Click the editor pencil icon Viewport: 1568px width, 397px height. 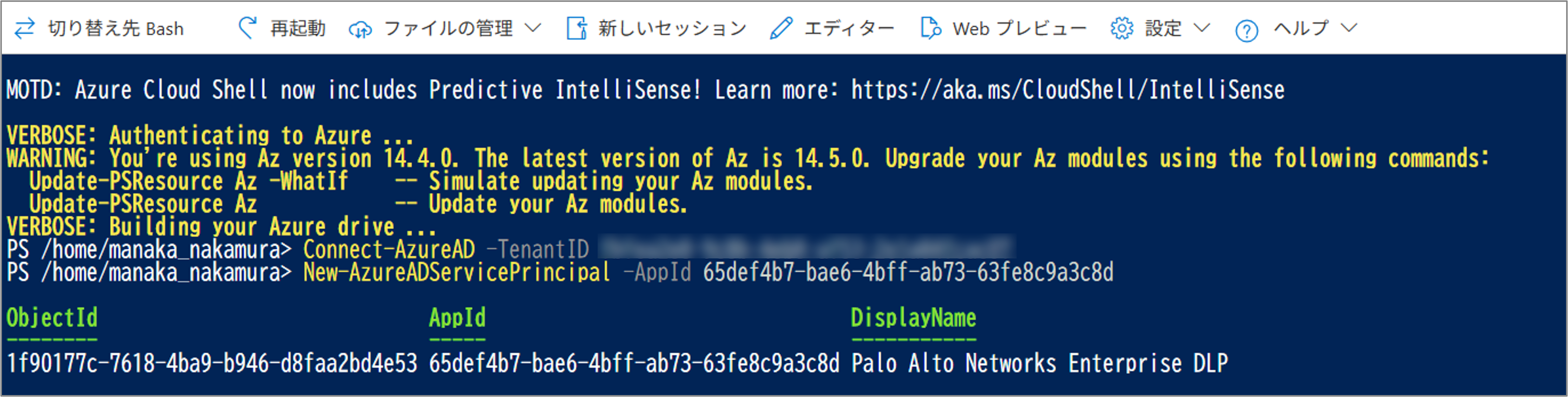(x=781, y=28)
